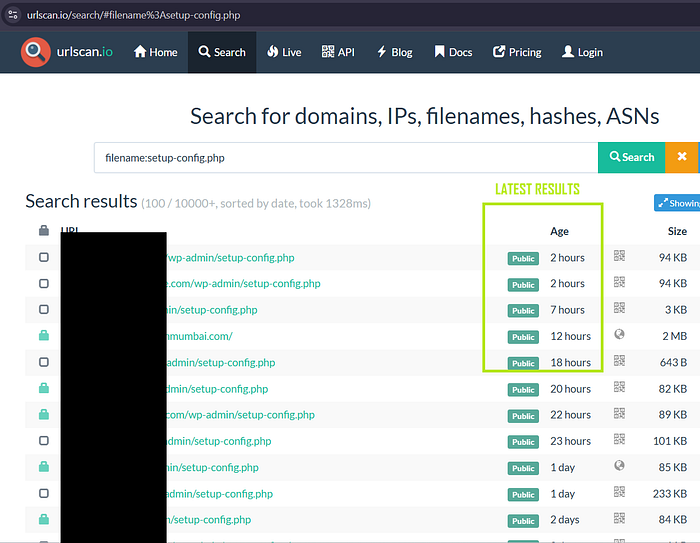Screen dimensions: 700x543
Task: Click the Public badge in 20 hours row
Action: (523, 389)
